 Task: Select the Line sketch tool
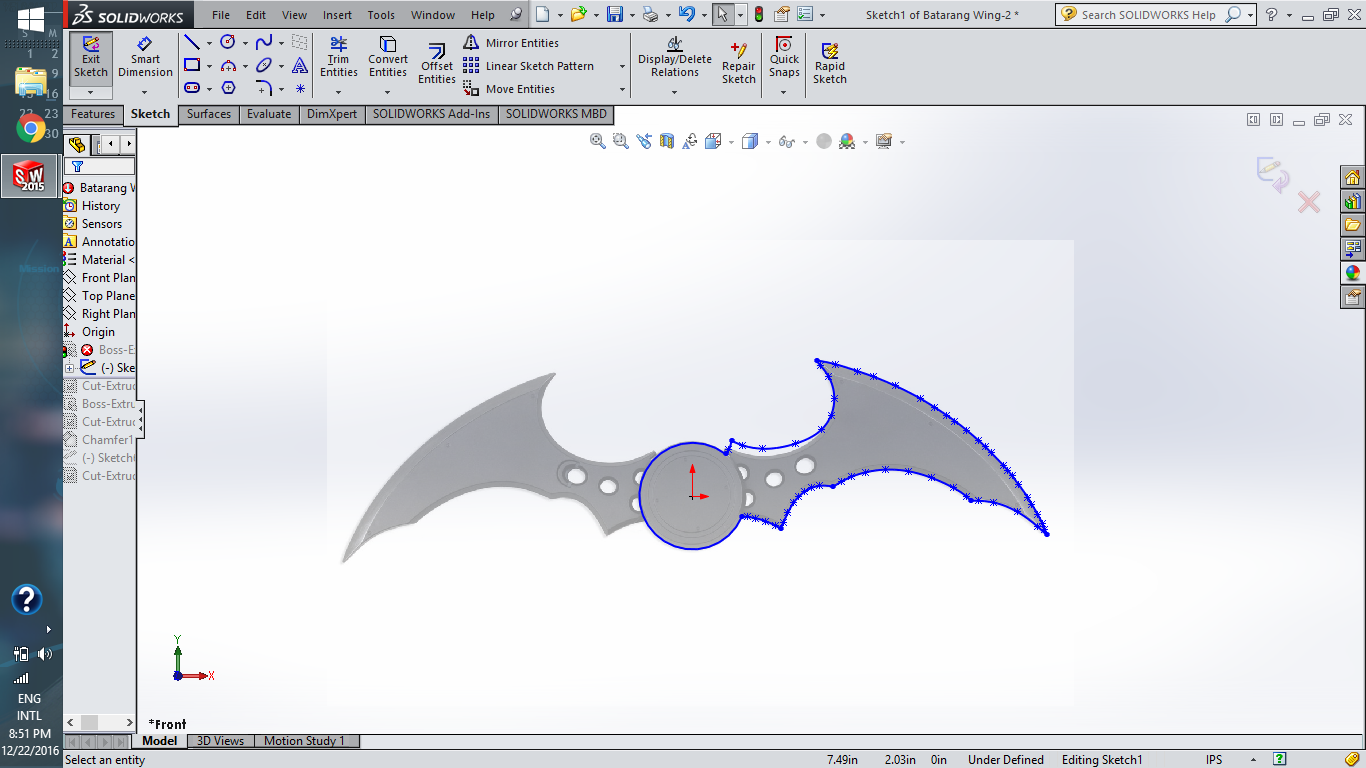coord(192,42)
